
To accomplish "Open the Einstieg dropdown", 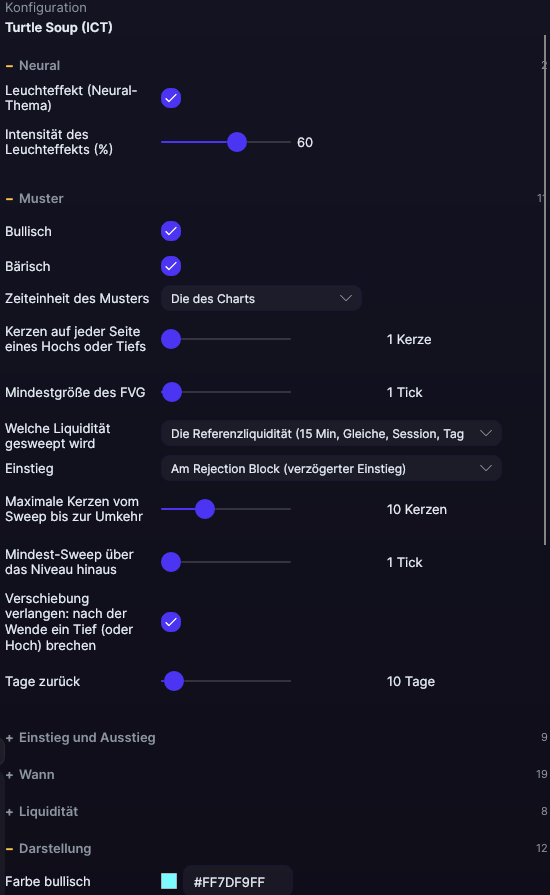I will tap(331, 469).
